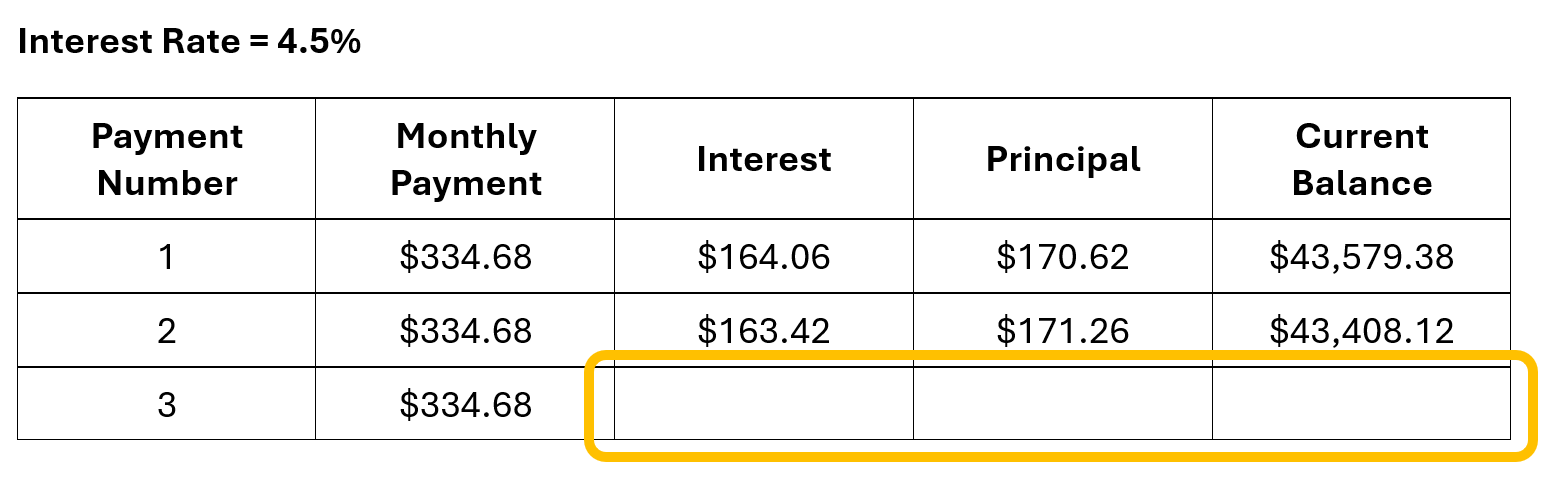This screenshot has height=480, width=1552.
Task: Select the Current Balance column header
Action: click(x=1361, y=159)
